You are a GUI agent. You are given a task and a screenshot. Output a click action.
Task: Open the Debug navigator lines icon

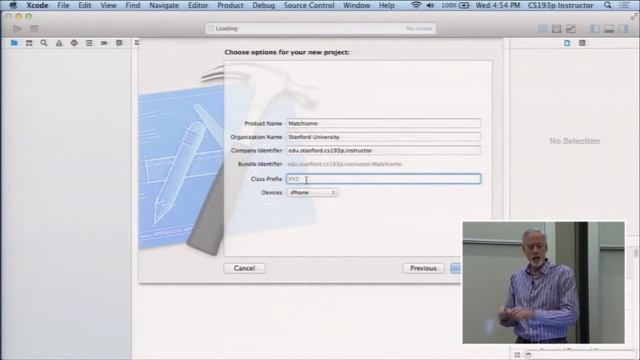[89, 43]
